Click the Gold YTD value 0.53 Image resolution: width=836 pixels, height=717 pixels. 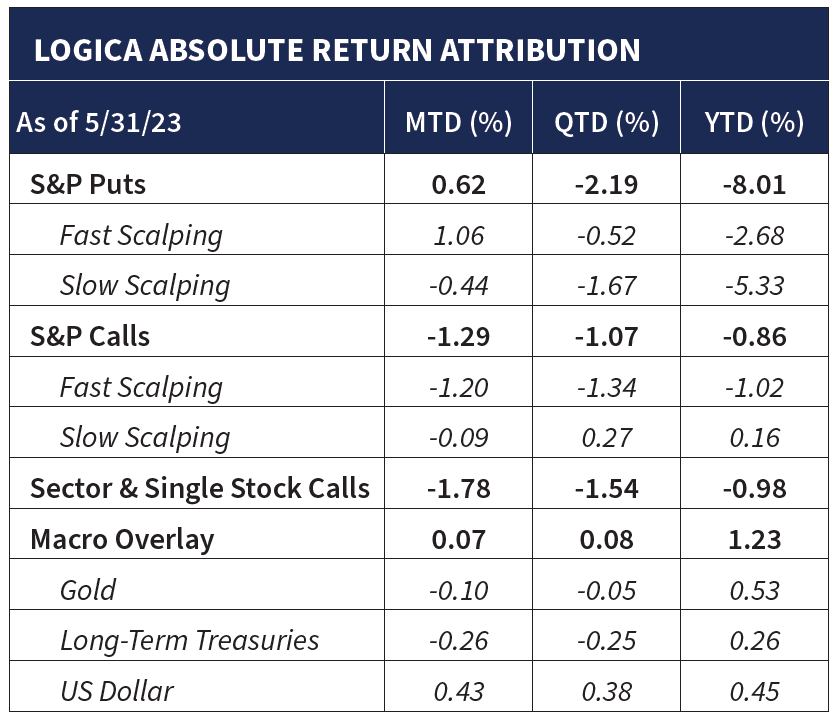point(755,590)
